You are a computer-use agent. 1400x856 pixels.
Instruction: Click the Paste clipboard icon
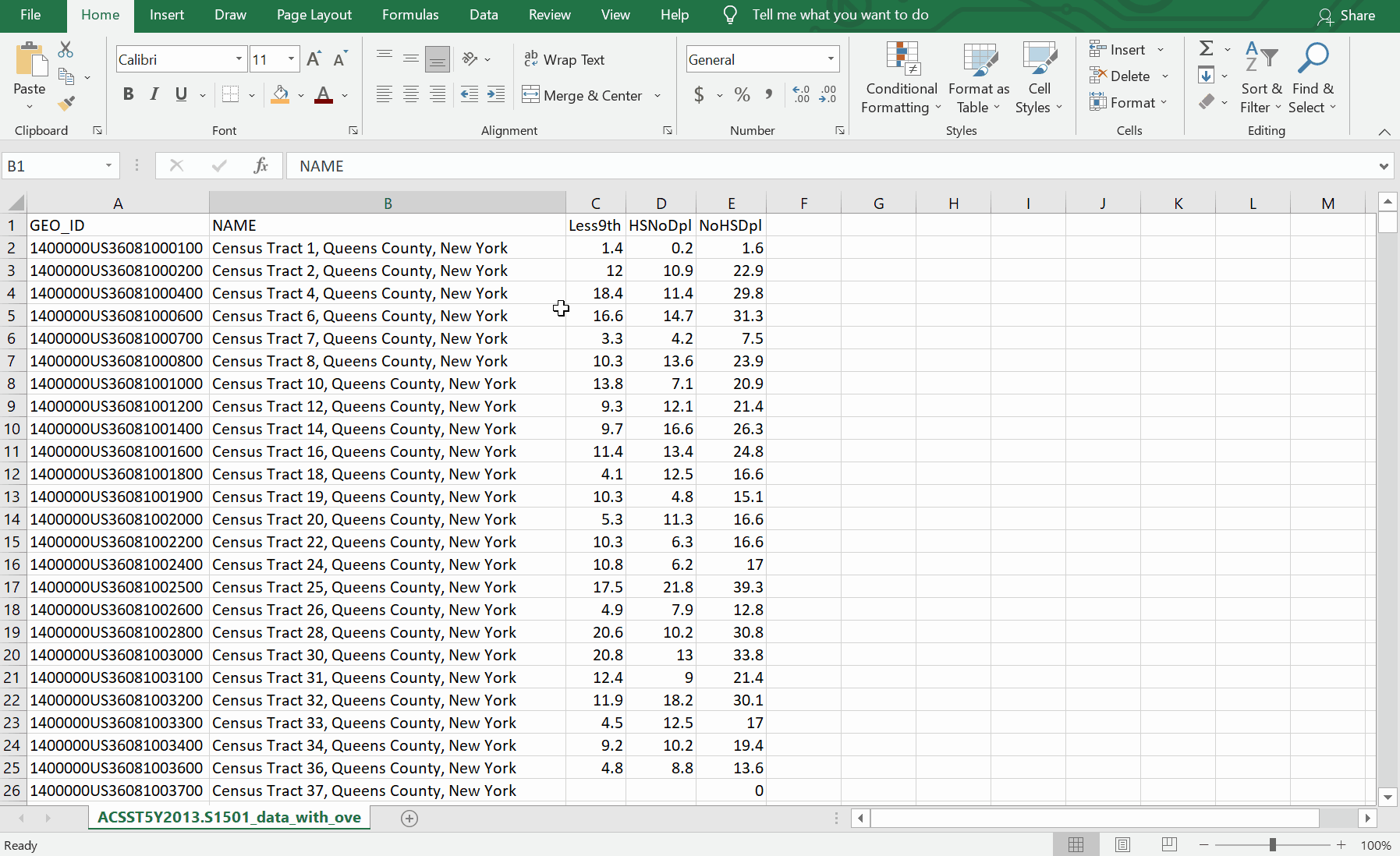click(x=30, y=60)
